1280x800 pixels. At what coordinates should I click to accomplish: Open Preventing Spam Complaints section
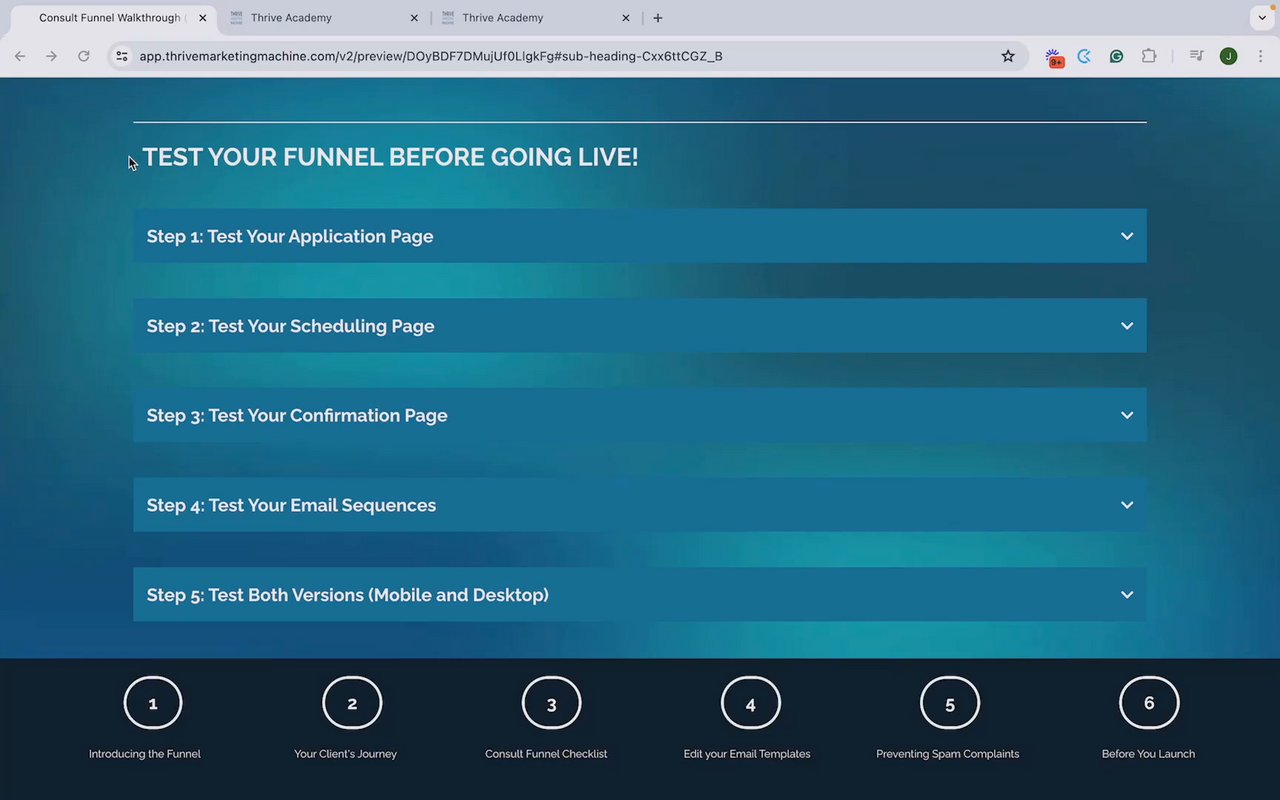[x=948, y=754]
